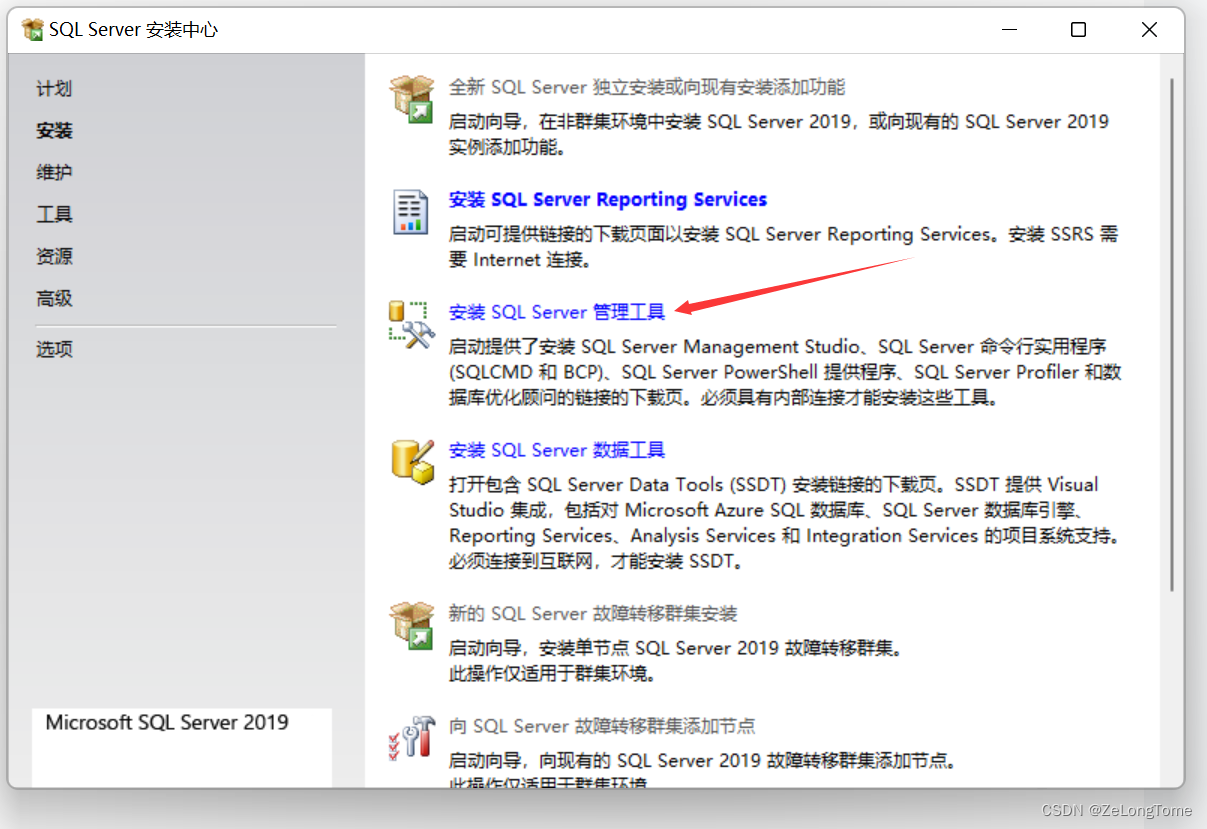
Task: Maximize the SQL Server 安装中心 window
Action: (1078, 30)
